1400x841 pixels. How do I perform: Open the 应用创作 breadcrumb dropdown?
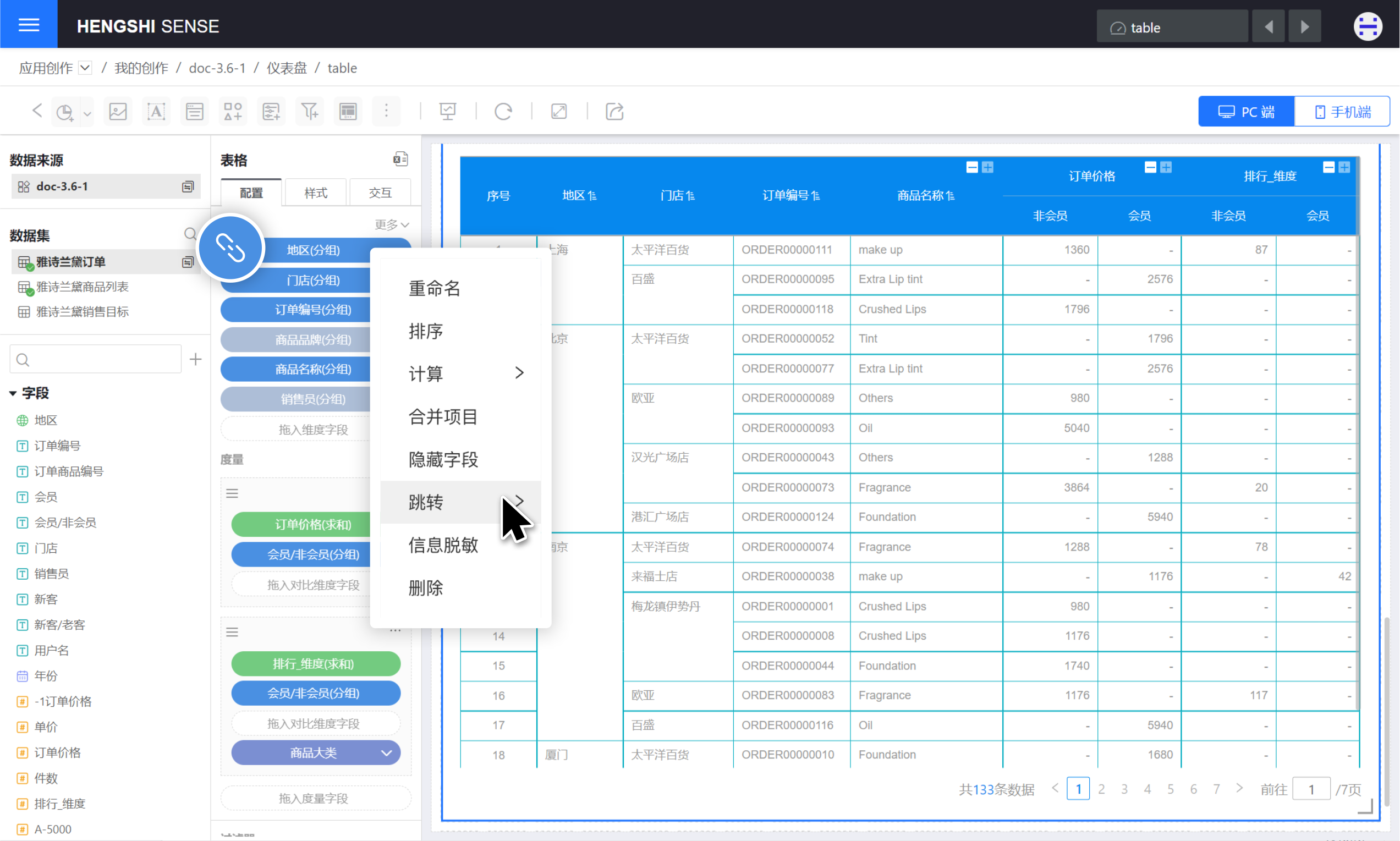coord(85,68)
